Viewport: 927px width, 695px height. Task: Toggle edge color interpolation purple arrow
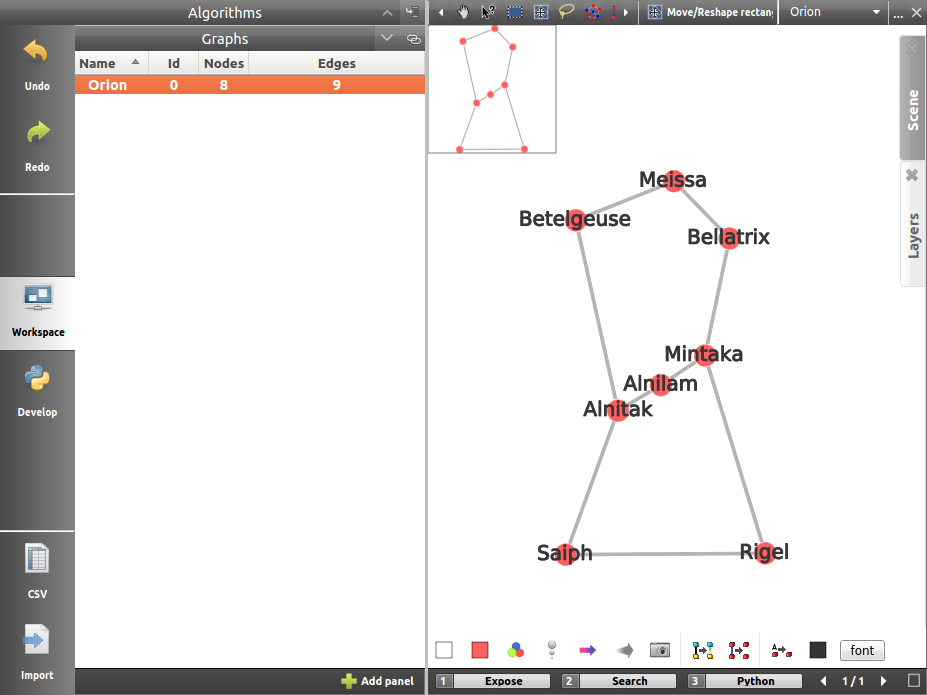pyautogui.click(x=587, y=650)
